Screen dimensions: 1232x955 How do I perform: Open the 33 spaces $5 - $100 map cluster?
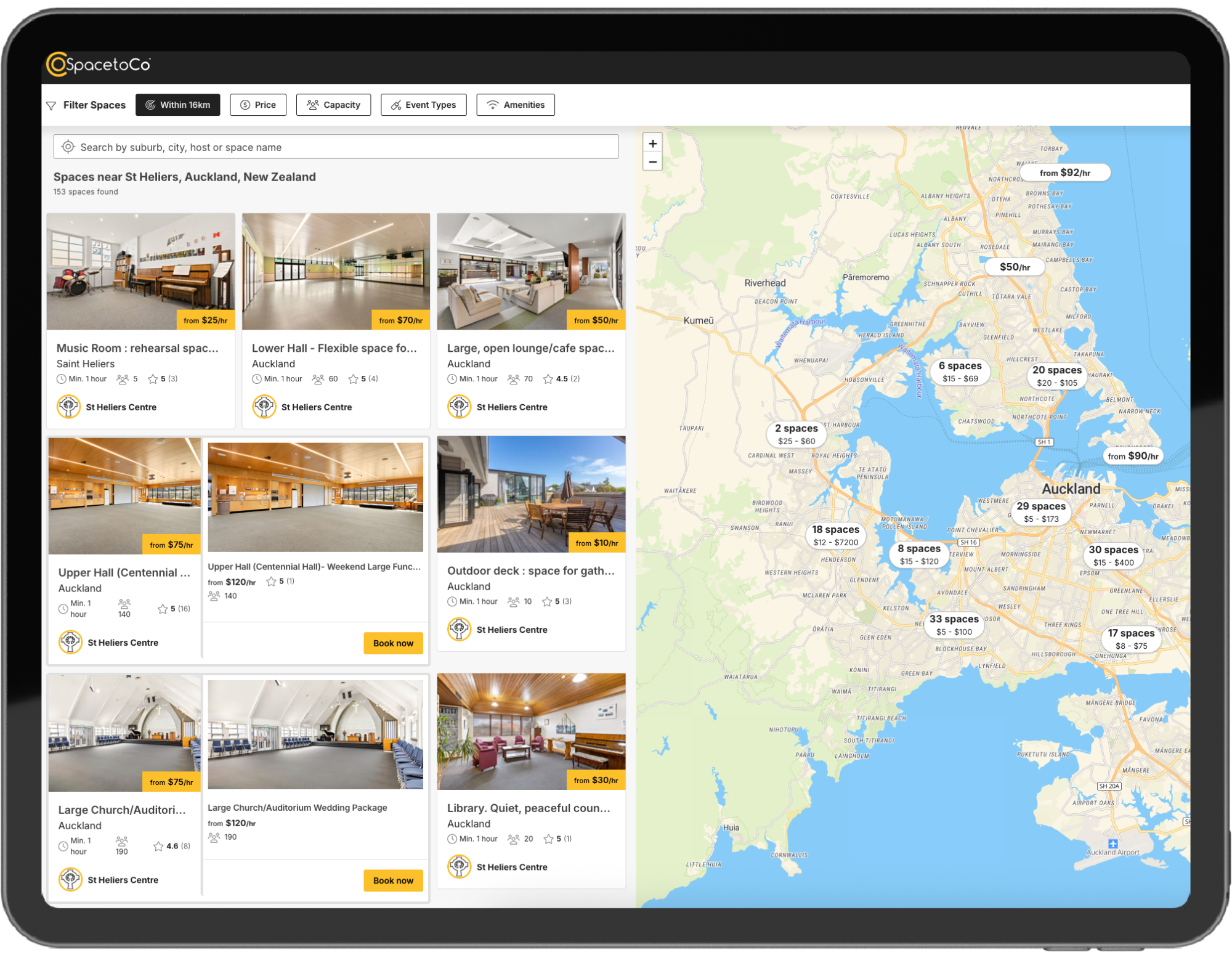point(954,625)
